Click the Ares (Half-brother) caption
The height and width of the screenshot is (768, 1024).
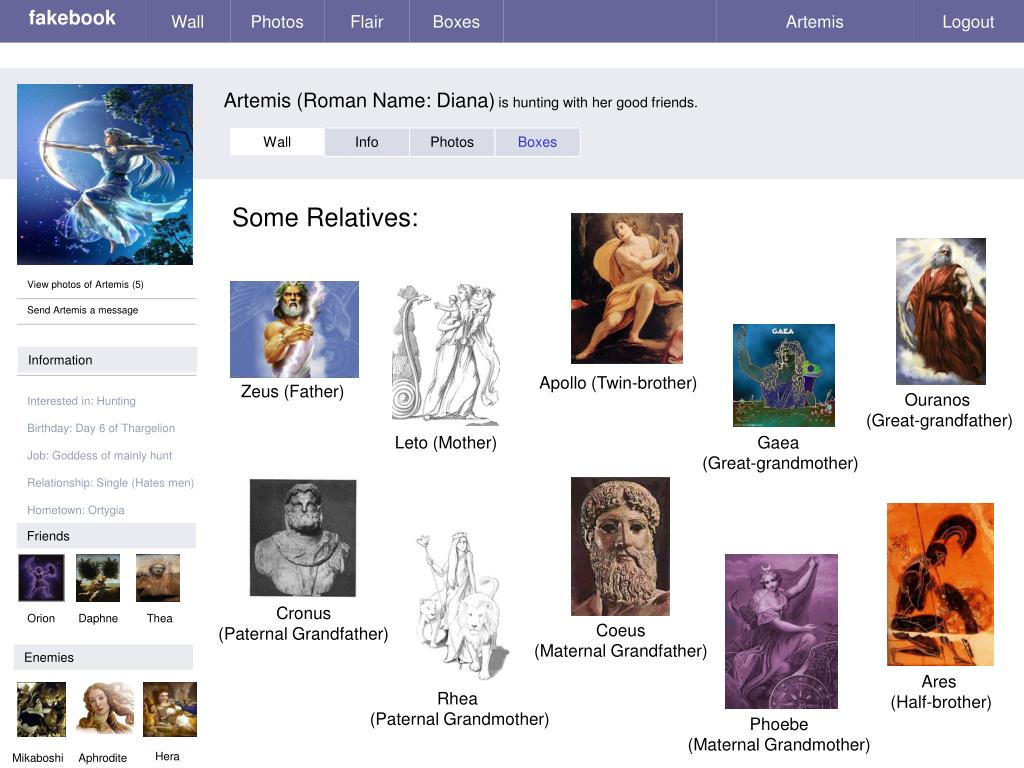pos(940,692)
